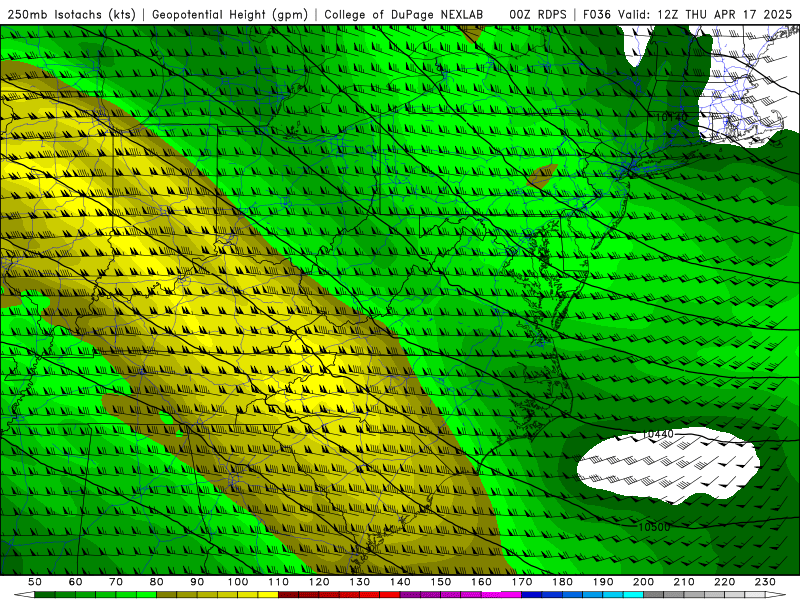Select the bright magenta swatch ending at 170
This screenshot has width=800, height=600.
coord(512,595)
